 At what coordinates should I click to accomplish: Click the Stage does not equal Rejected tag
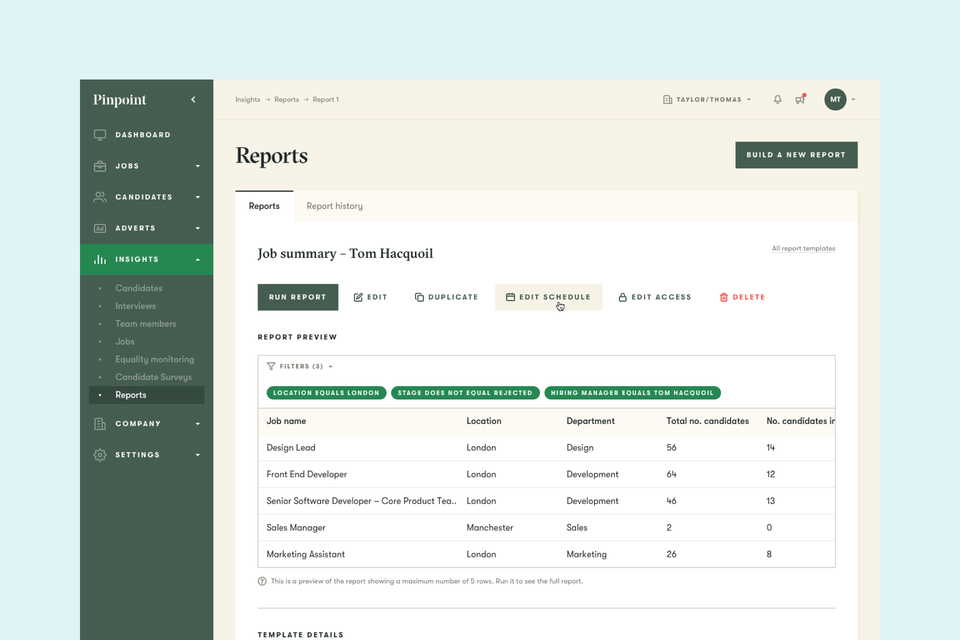point(465,393)
